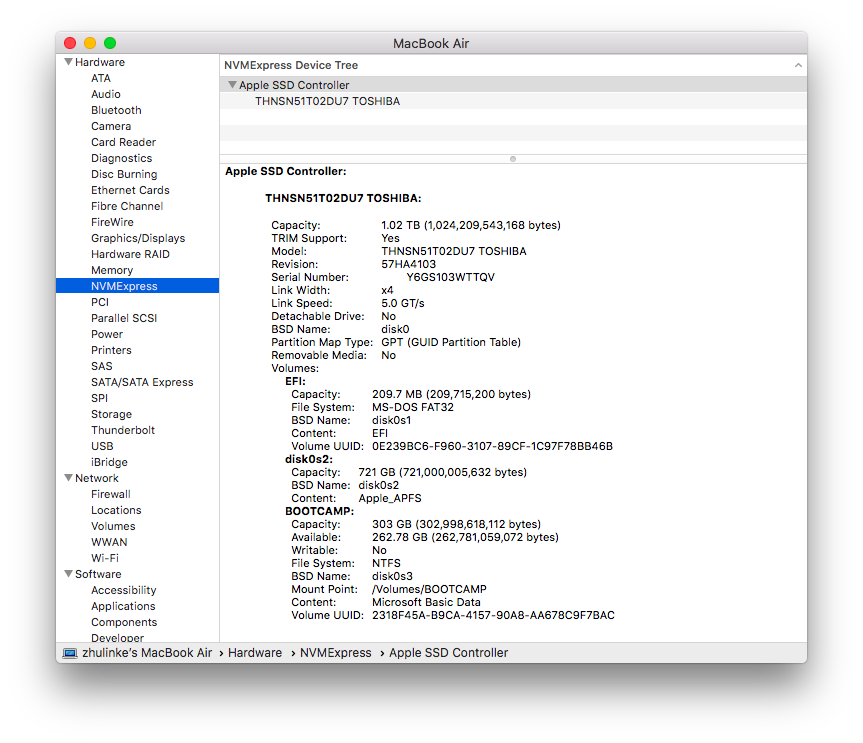Select FireWire in the sidebar
This screenshot has height=743, width=863.
(x=112, y=222)
